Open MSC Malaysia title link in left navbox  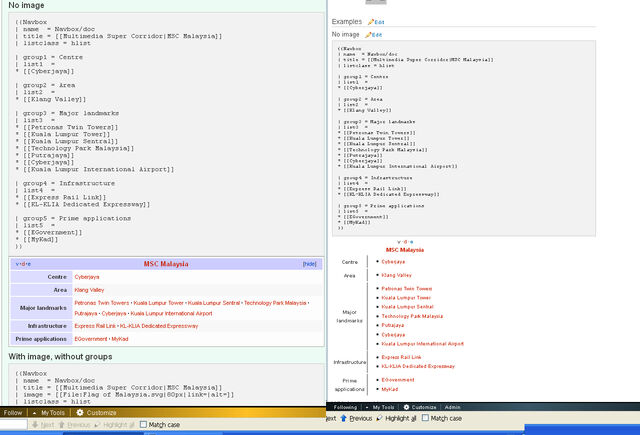click(x=166, y=264)
